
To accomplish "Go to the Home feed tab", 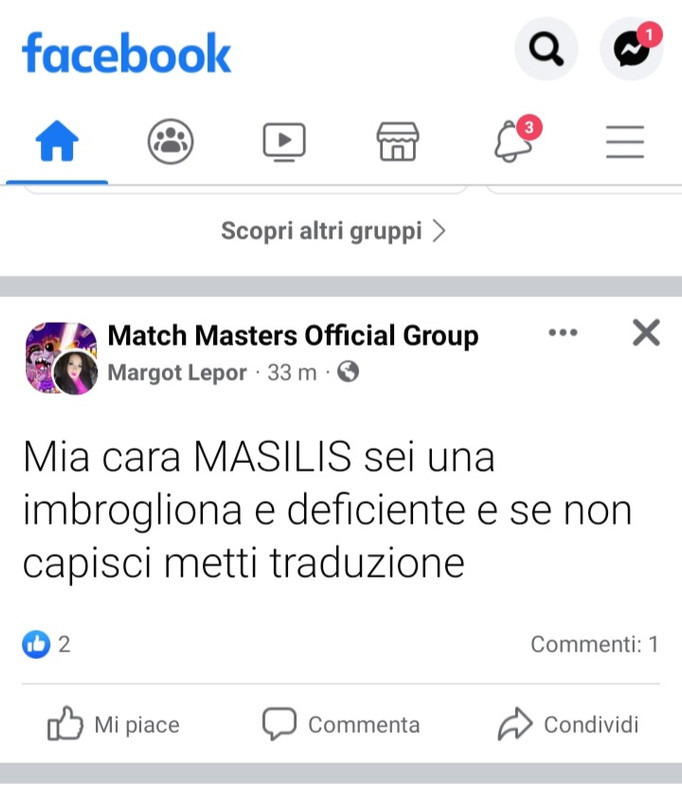I will pyautogui.click(x=57, y=141).
